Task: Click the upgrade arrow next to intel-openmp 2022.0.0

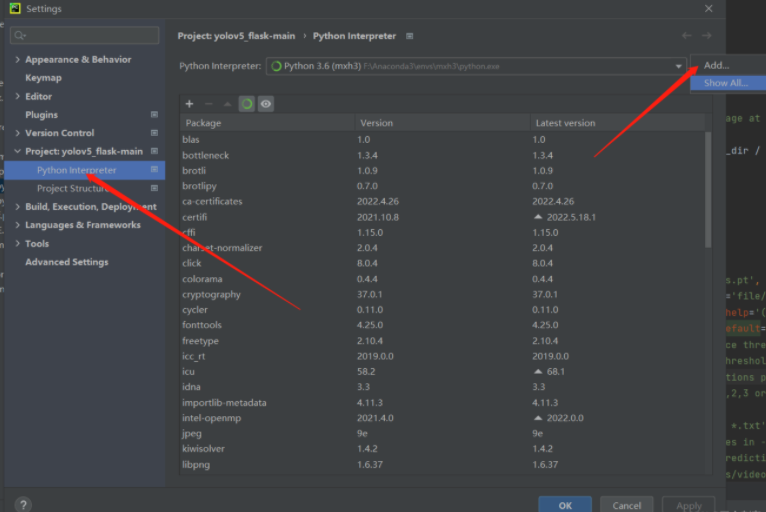Action: tap(538, 418)
